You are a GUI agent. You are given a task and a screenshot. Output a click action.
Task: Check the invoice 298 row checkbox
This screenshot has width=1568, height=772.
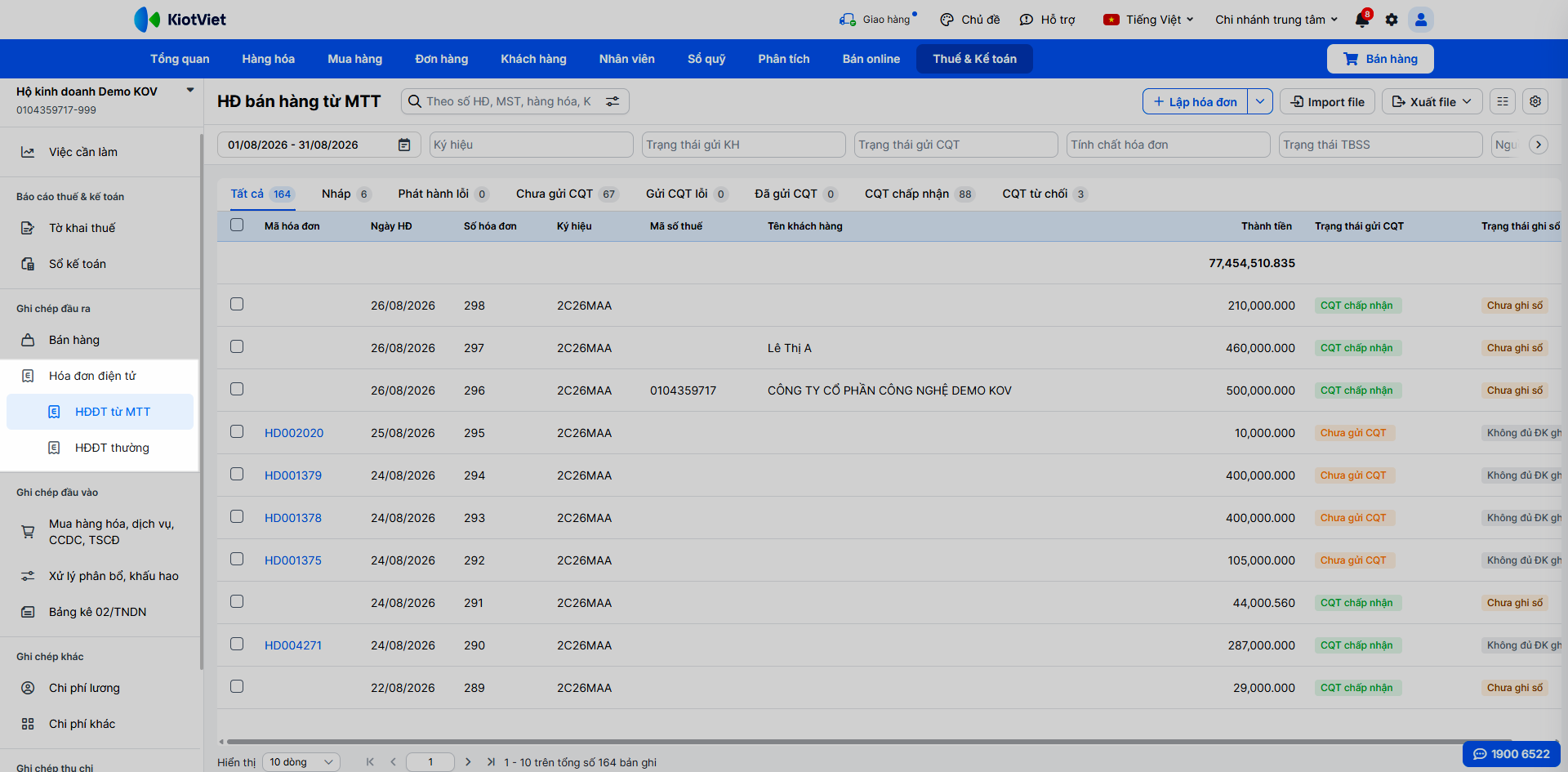click(x=237, y=304)
